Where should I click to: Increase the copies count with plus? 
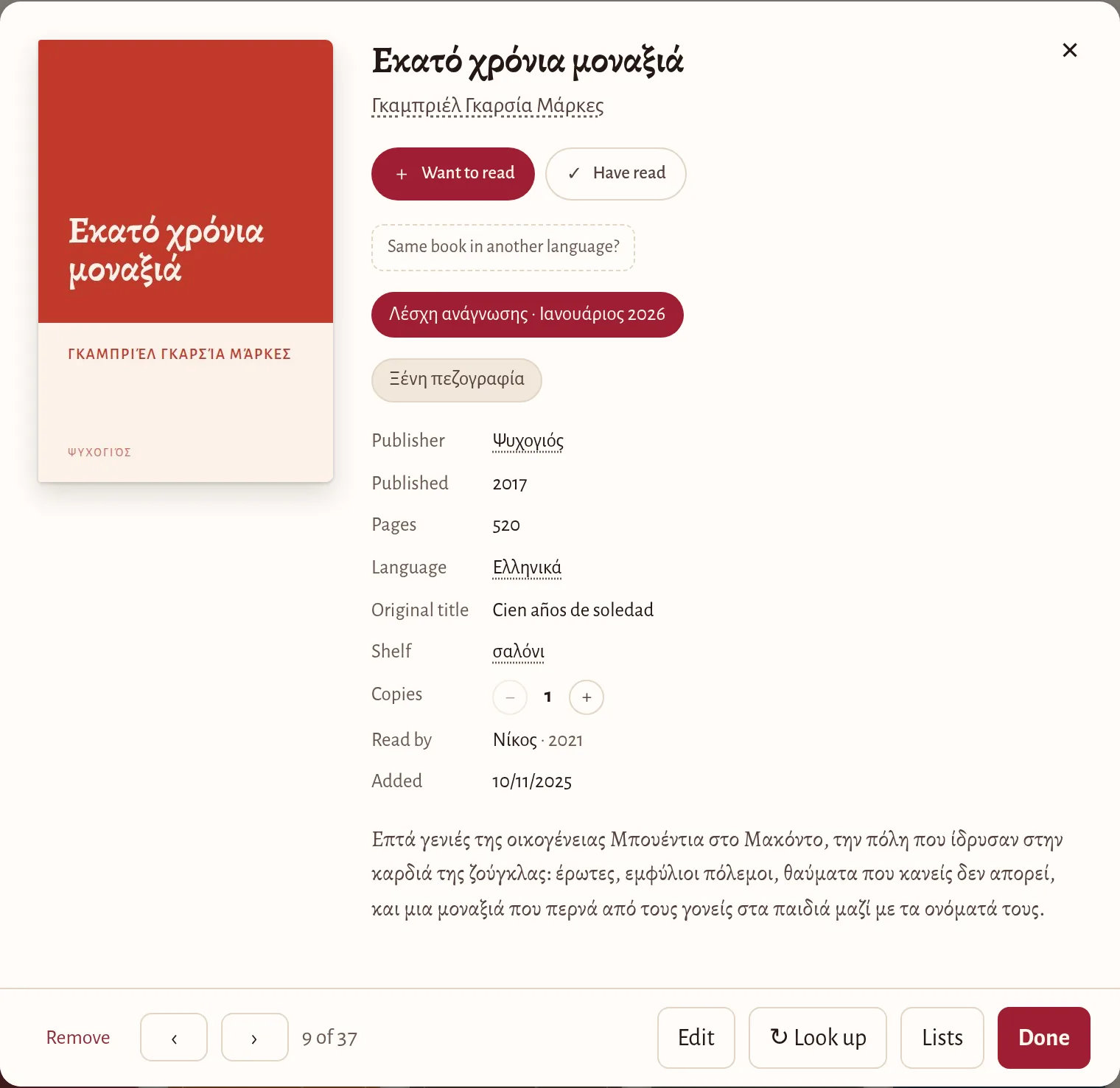click(587, 697)
